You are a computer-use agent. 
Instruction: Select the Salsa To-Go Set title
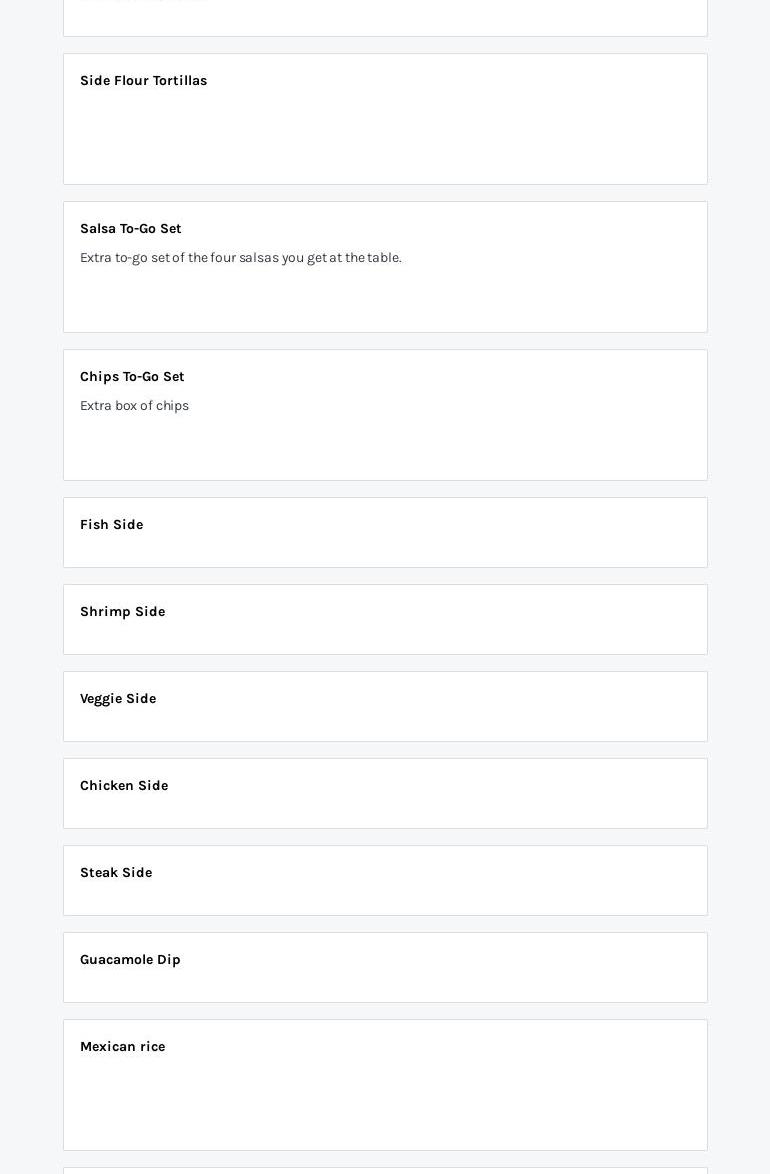130,229
